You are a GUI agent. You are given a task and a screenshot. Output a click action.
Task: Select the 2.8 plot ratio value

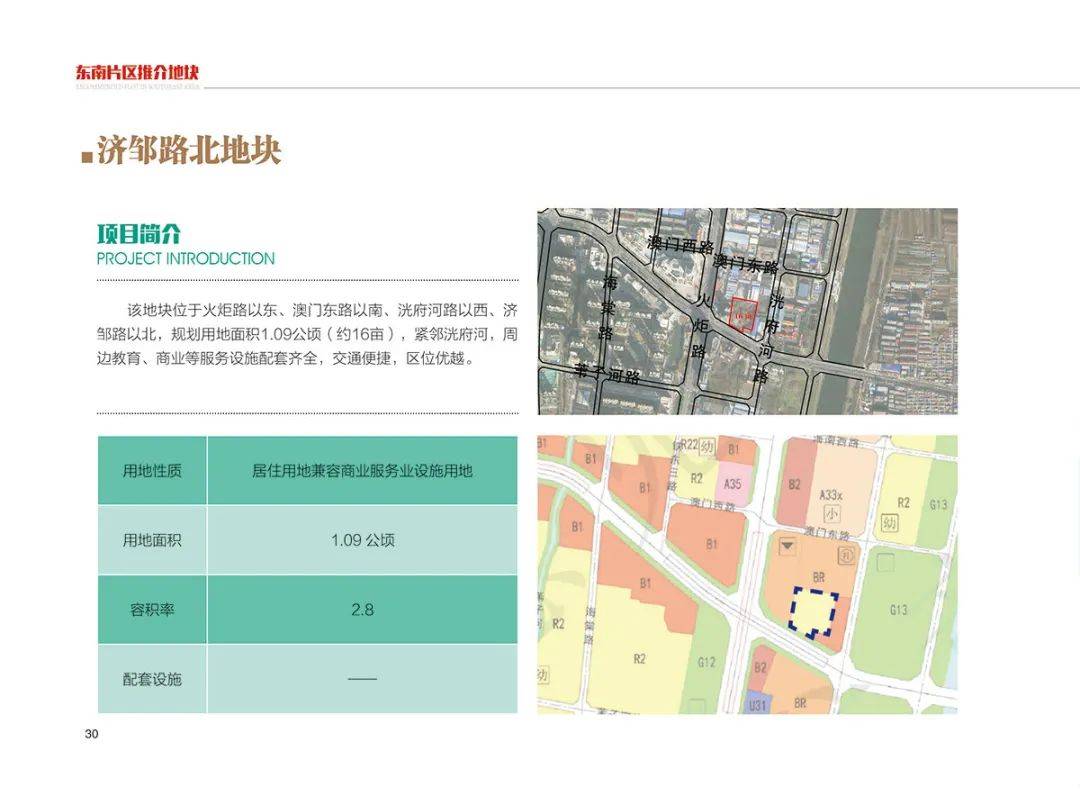(362, 610)
